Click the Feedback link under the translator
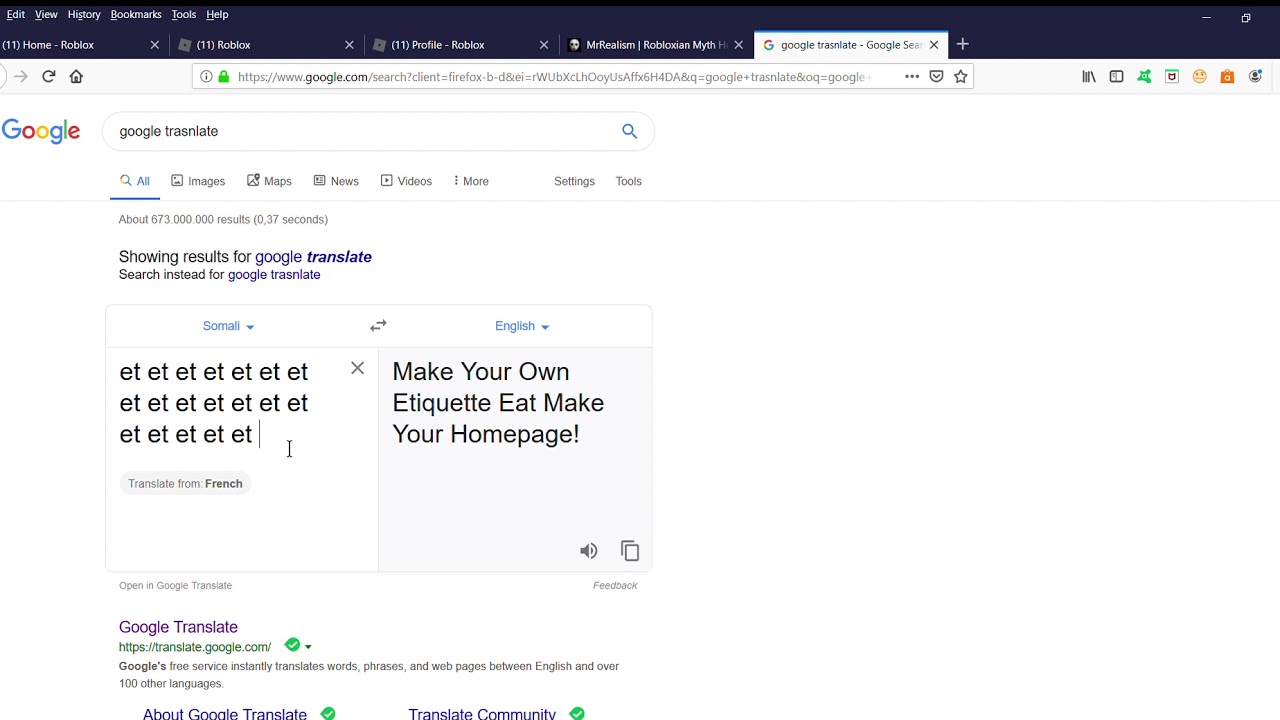The width and height of the screenshot is (1280, 720). click(615, 586)
